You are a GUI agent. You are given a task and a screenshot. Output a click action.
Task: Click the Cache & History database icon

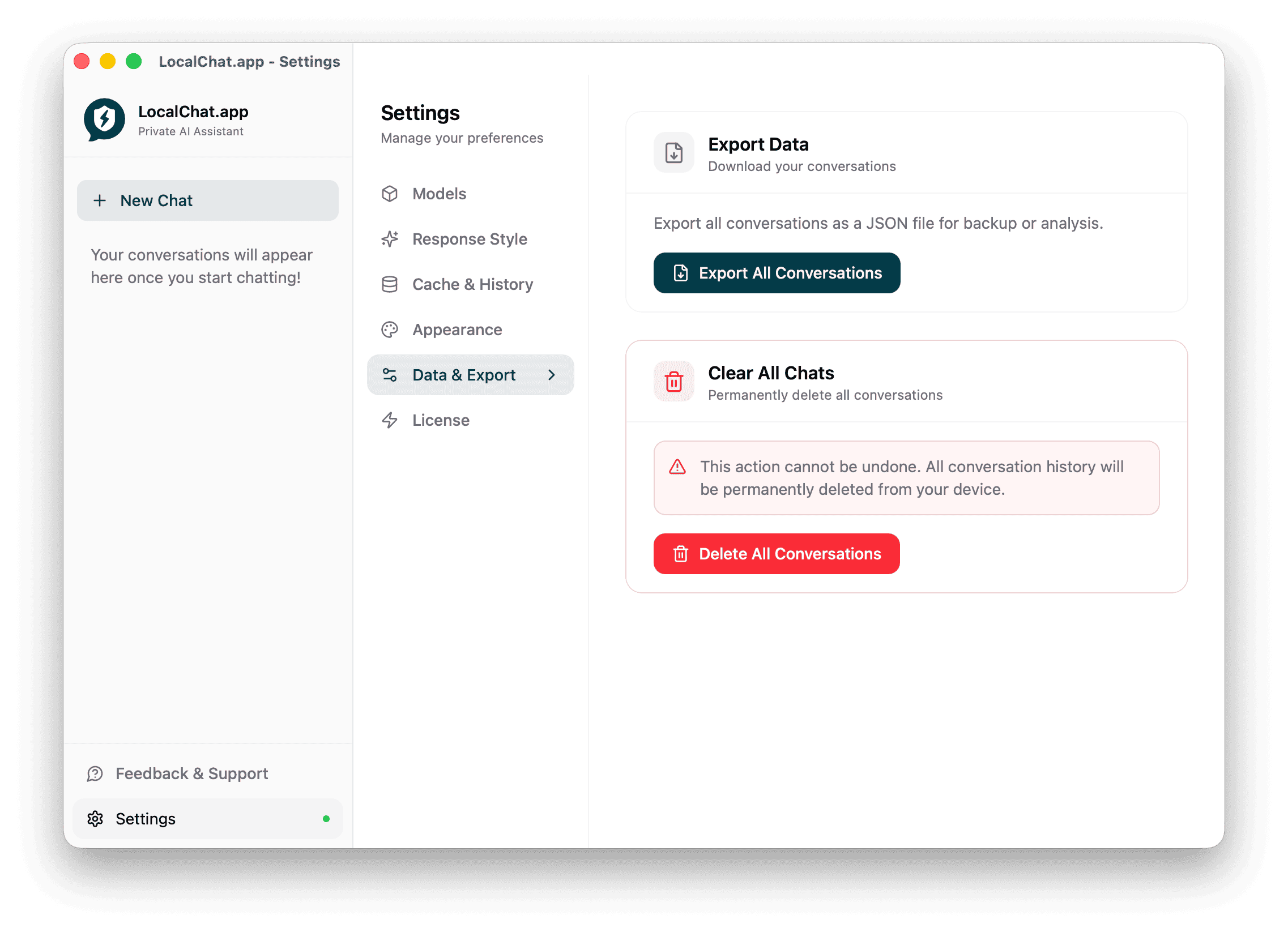(390, 284)
